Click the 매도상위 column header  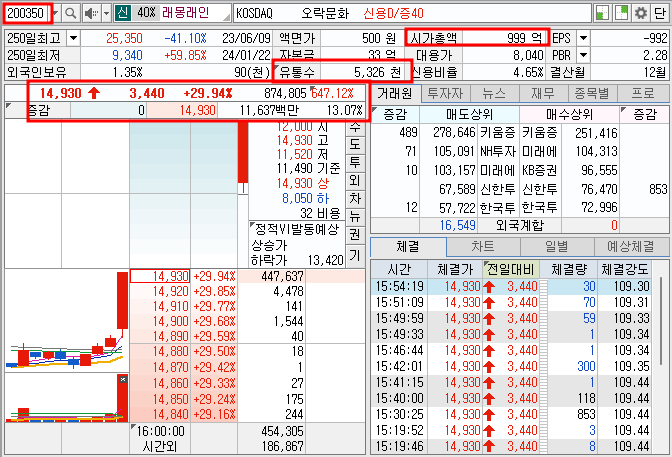[x=469, y=114]
